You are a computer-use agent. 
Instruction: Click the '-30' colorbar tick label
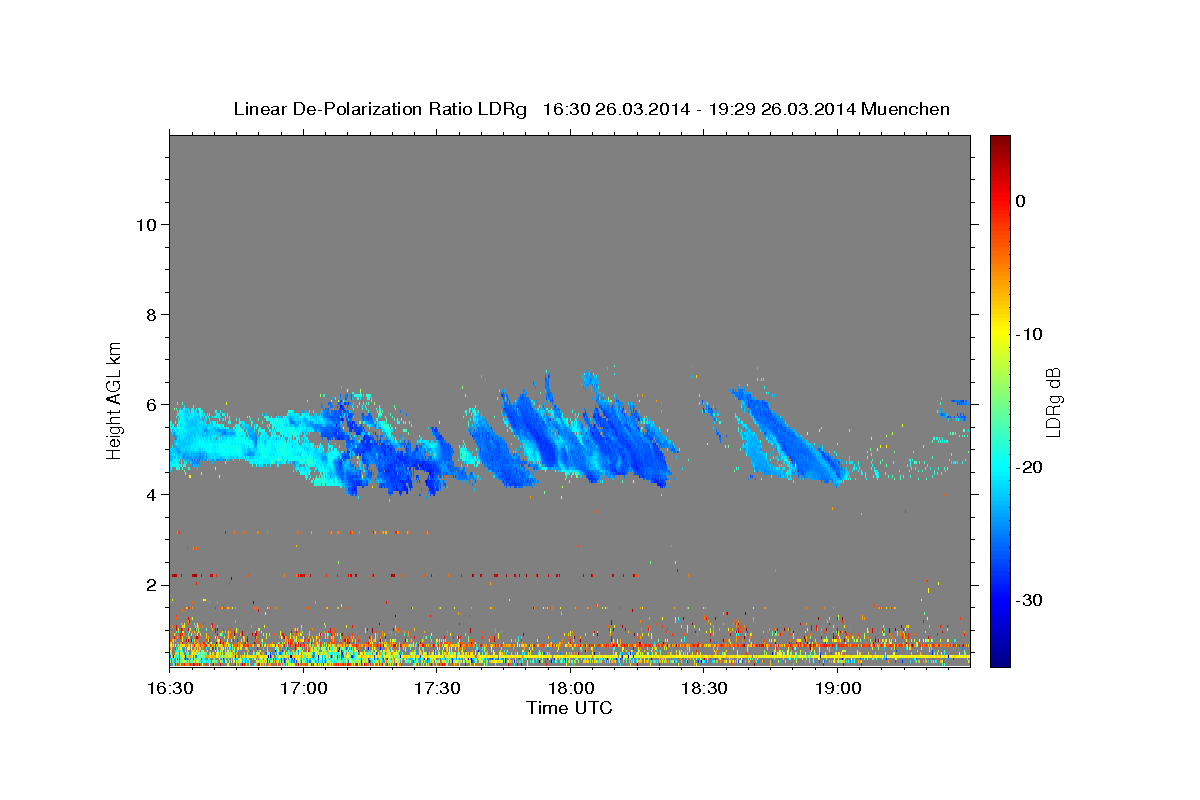tap(1029, 600)
